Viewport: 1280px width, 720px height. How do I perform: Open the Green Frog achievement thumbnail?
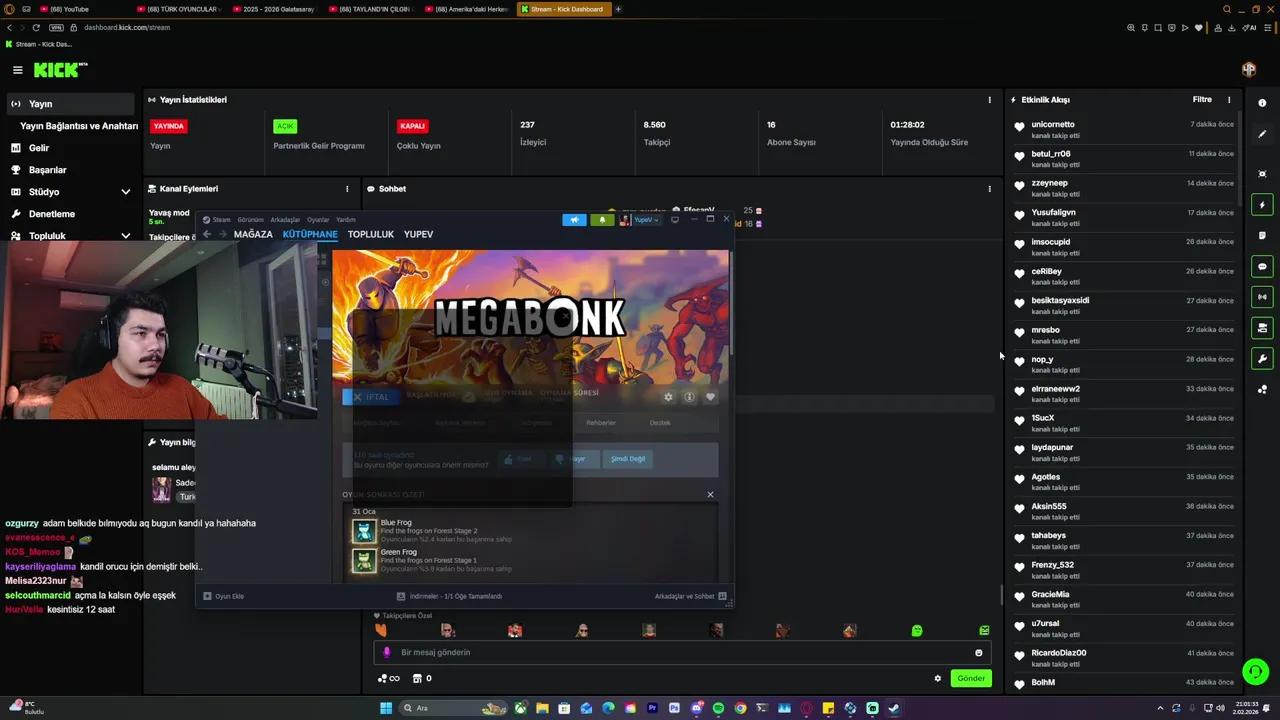(x=364, y=561)
